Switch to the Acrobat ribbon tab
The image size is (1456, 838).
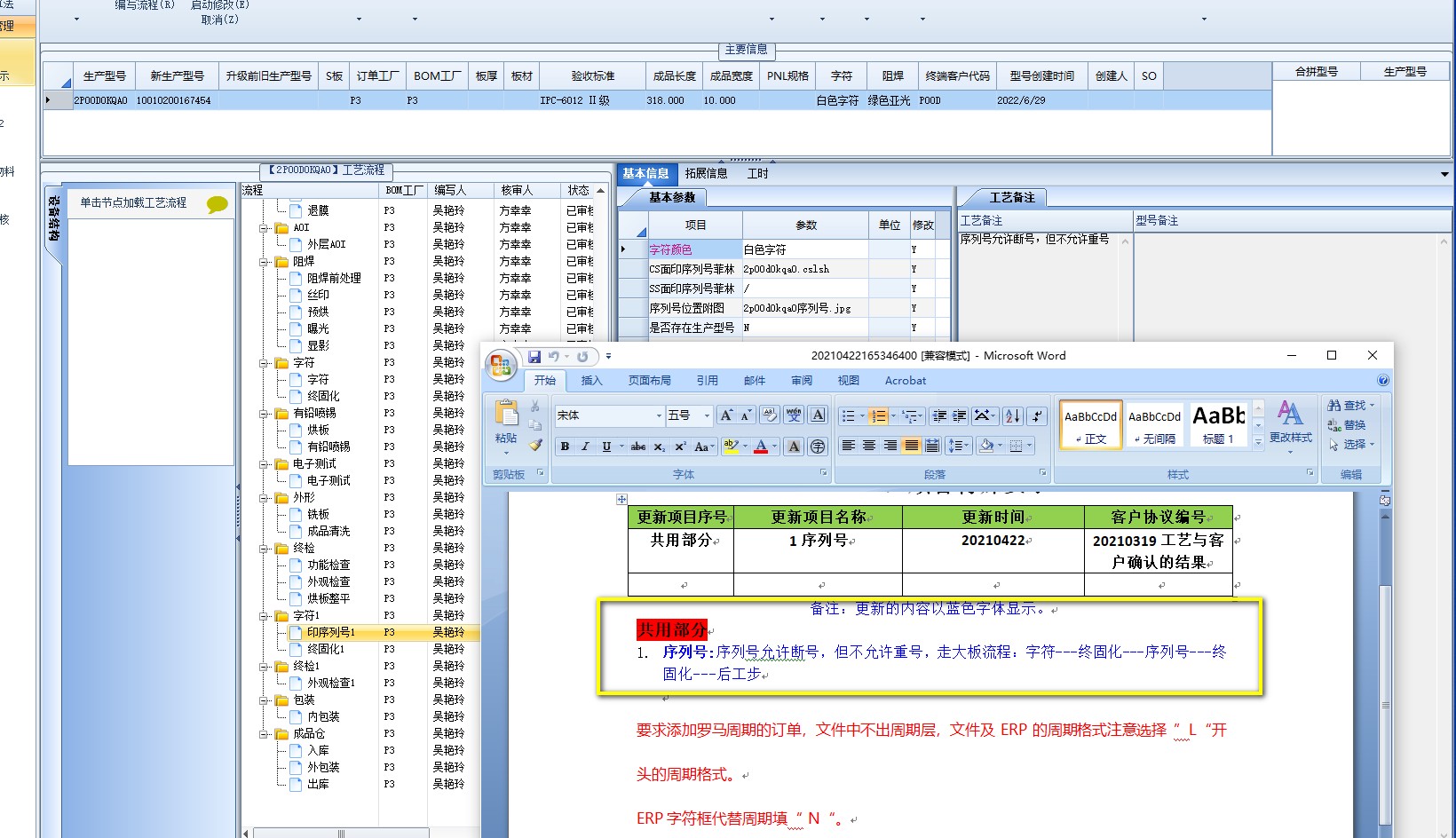pos(905,380)
